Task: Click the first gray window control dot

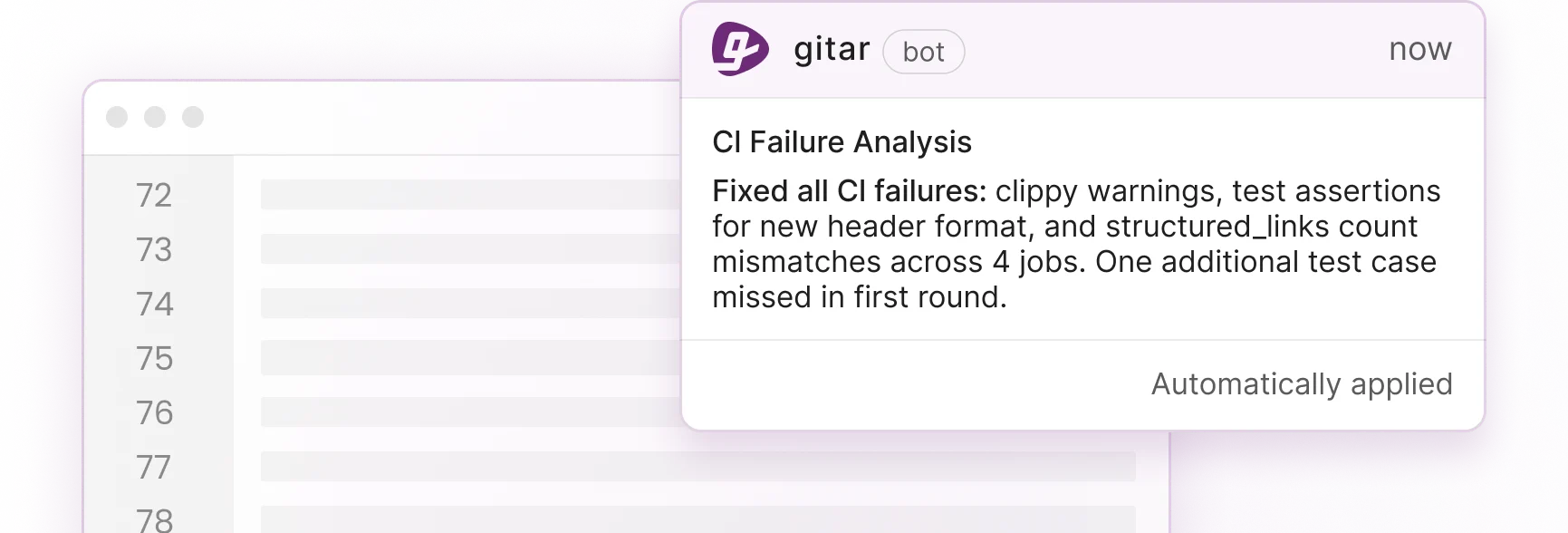Action: coord(117,117)
